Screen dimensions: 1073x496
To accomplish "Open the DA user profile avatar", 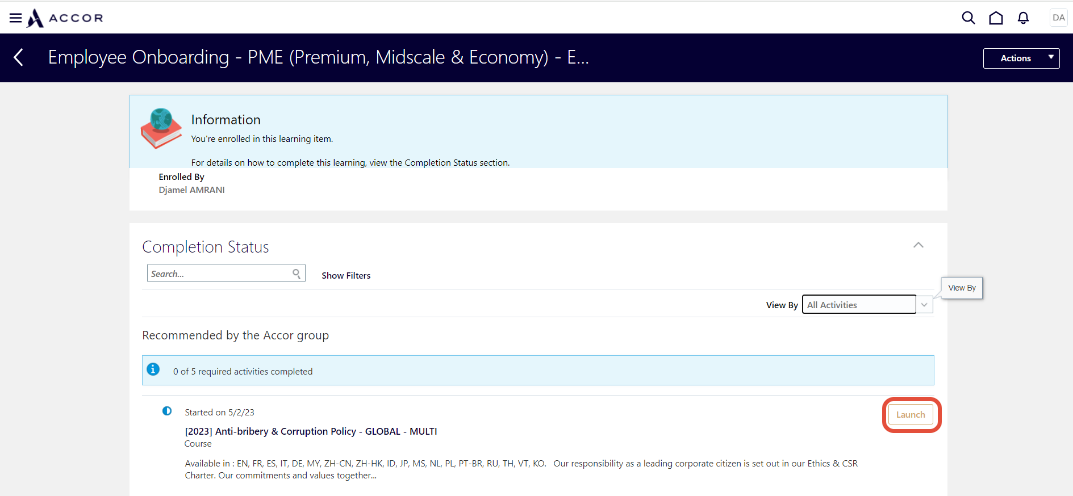I will pos(1059,18).
